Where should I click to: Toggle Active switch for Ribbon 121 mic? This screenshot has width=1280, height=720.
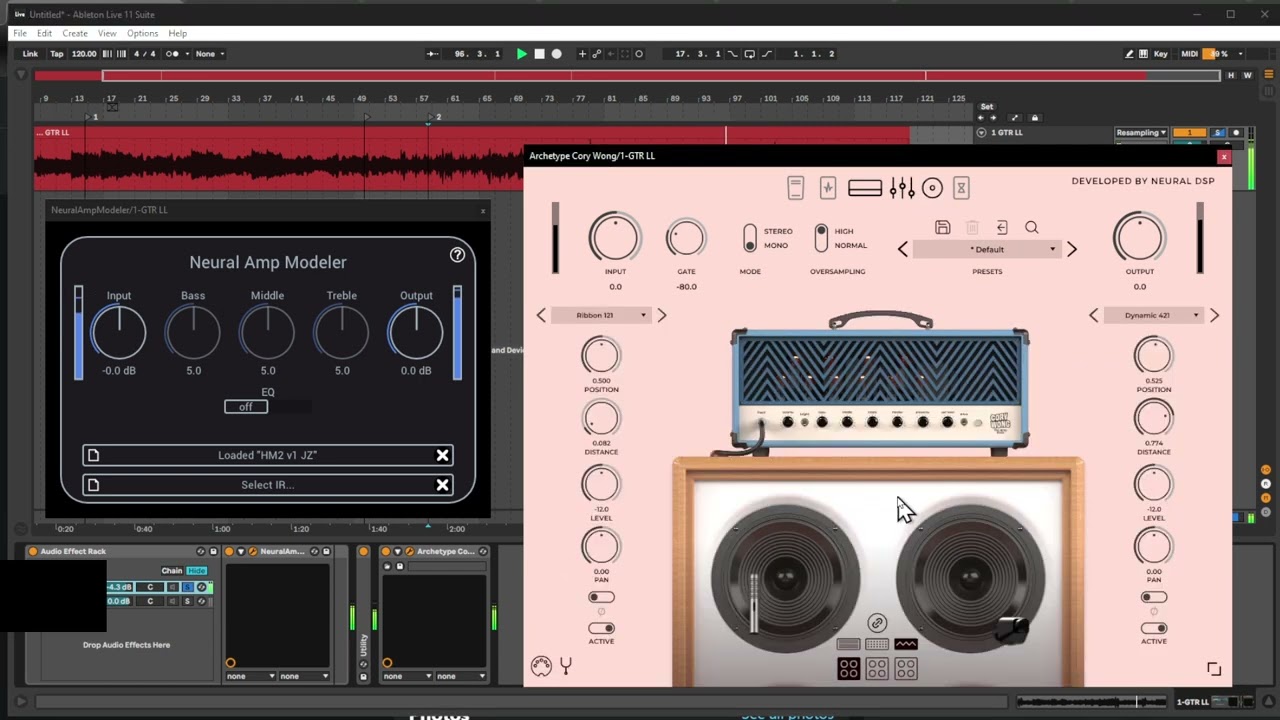[601, 628]
